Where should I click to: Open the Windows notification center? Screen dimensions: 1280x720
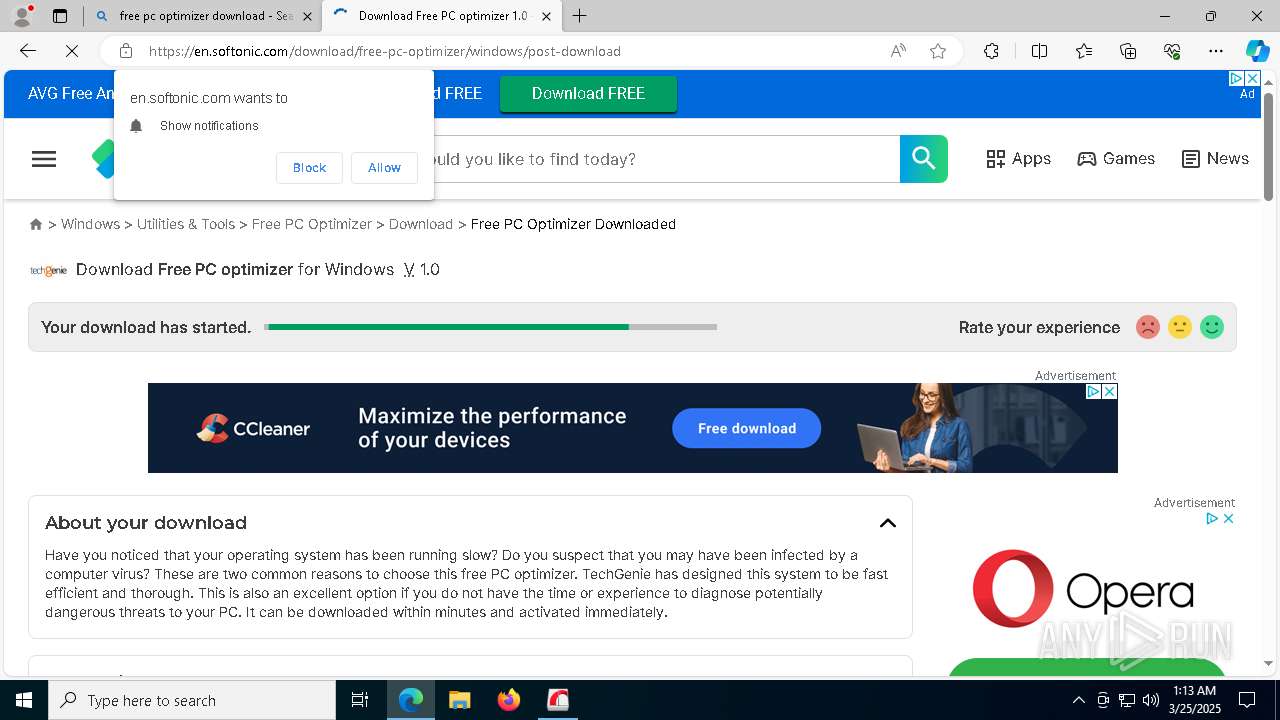[1247, 700]
